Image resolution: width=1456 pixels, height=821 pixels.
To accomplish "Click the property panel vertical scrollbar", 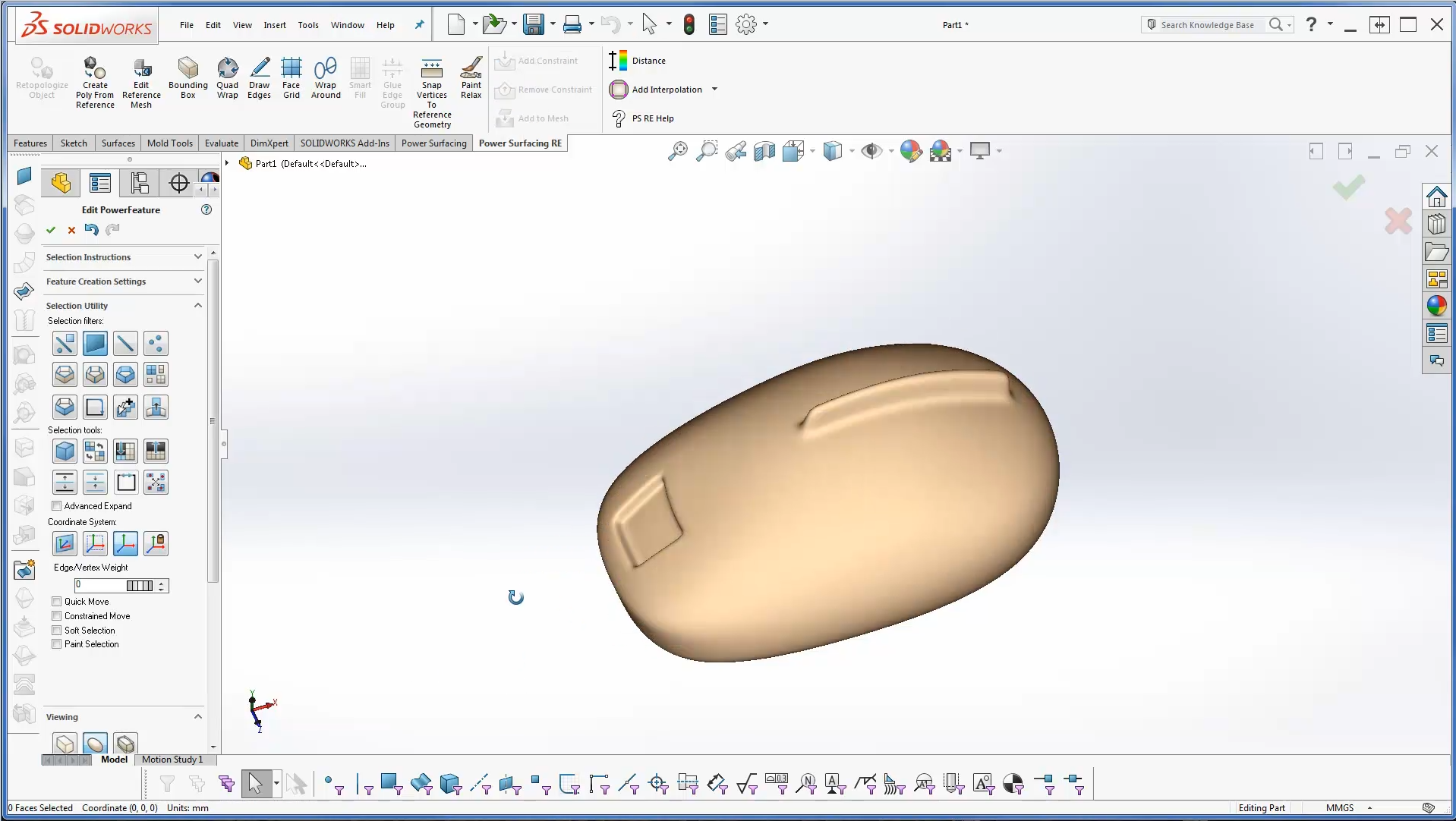I will 213,421.
